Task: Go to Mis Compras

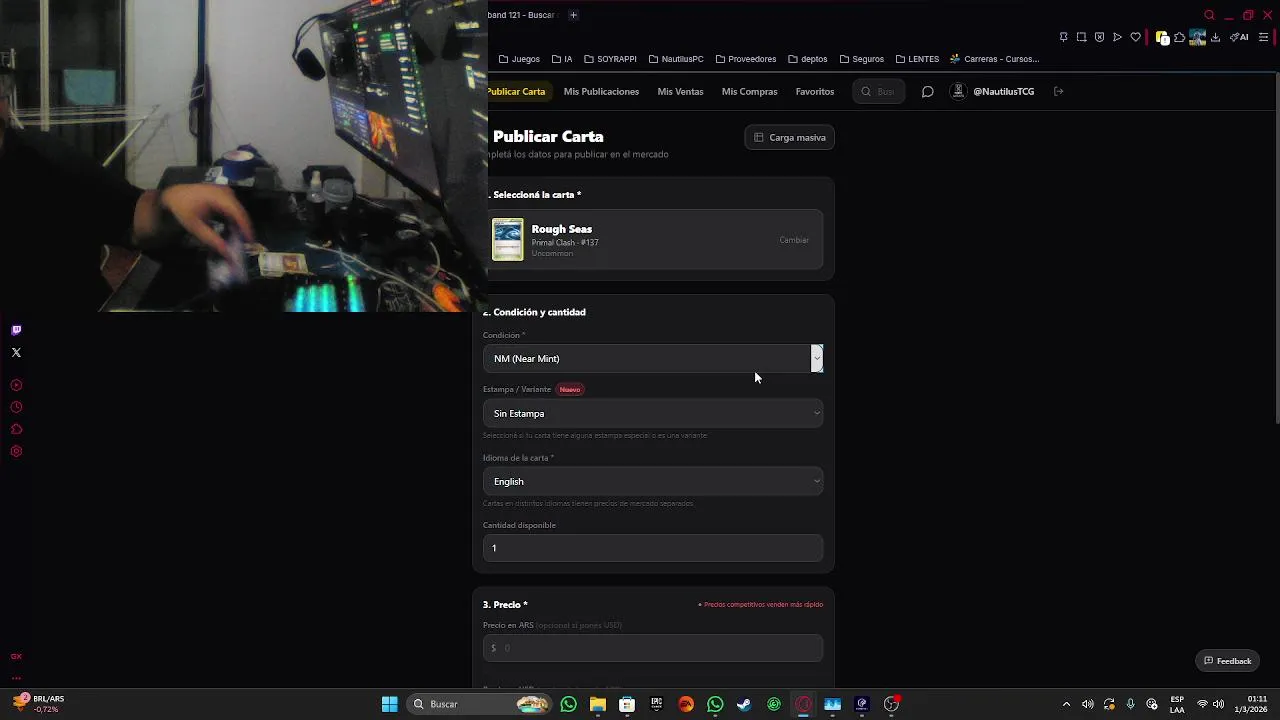Action: click(749, 91)
